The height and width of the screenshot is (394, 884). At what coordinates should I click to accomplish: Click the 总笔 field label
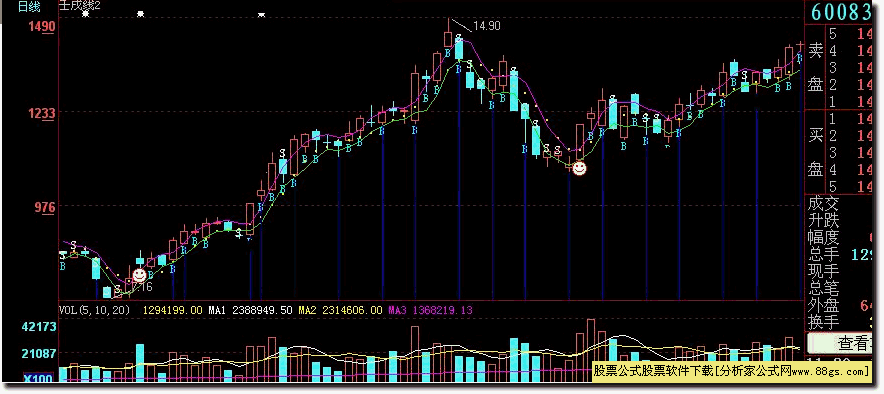823,290
